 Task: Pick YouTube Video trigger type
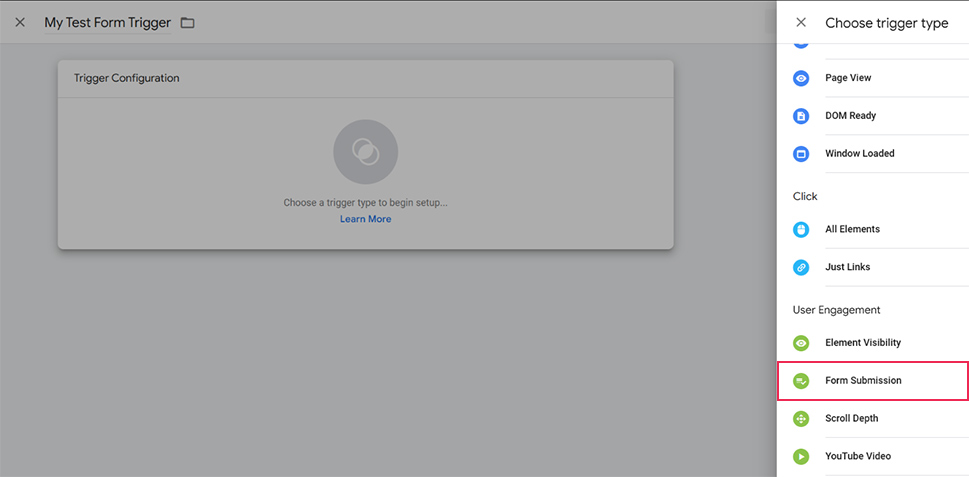click(873, 456)
